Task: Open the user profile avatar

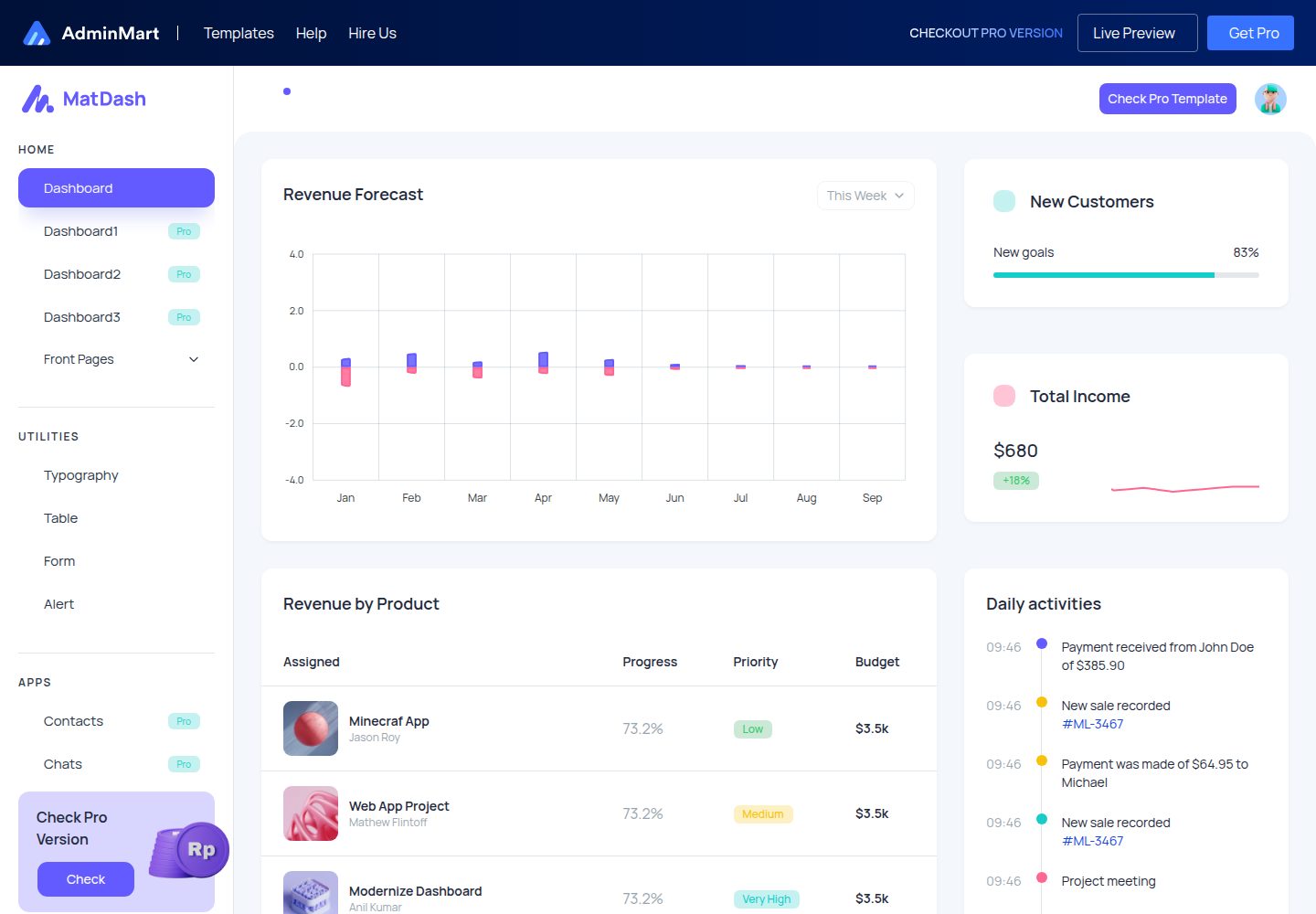Action: point(1270,99)
